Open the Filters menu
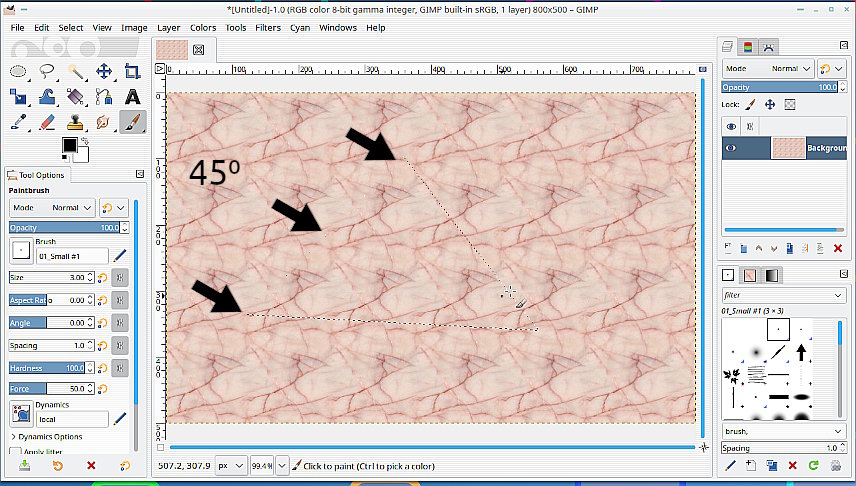The image size is (856, 486). 267,28
